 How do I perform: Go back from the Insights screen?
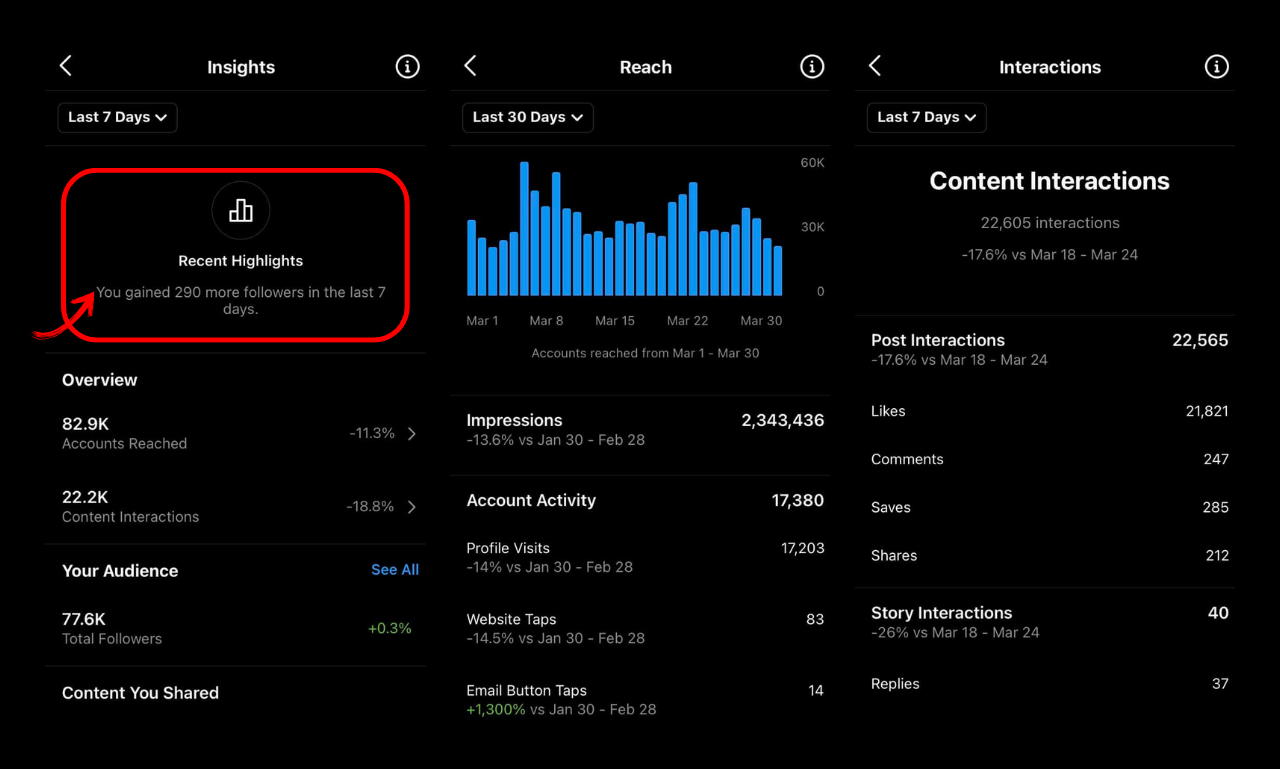click(x=66, y=66)
